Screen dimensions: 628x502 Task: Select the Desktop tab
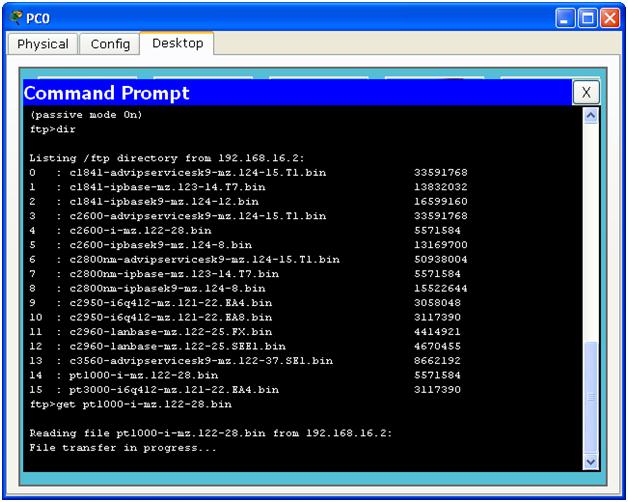pyautogui.click(x=177, y=43)
